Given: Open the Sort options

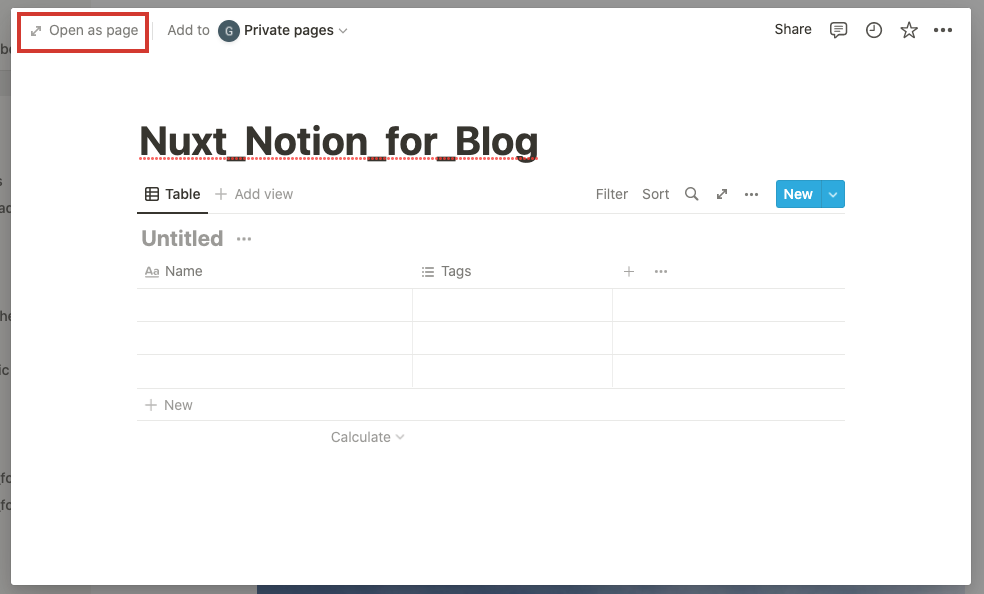Looking at the screenshot, I should pos(656,194).
